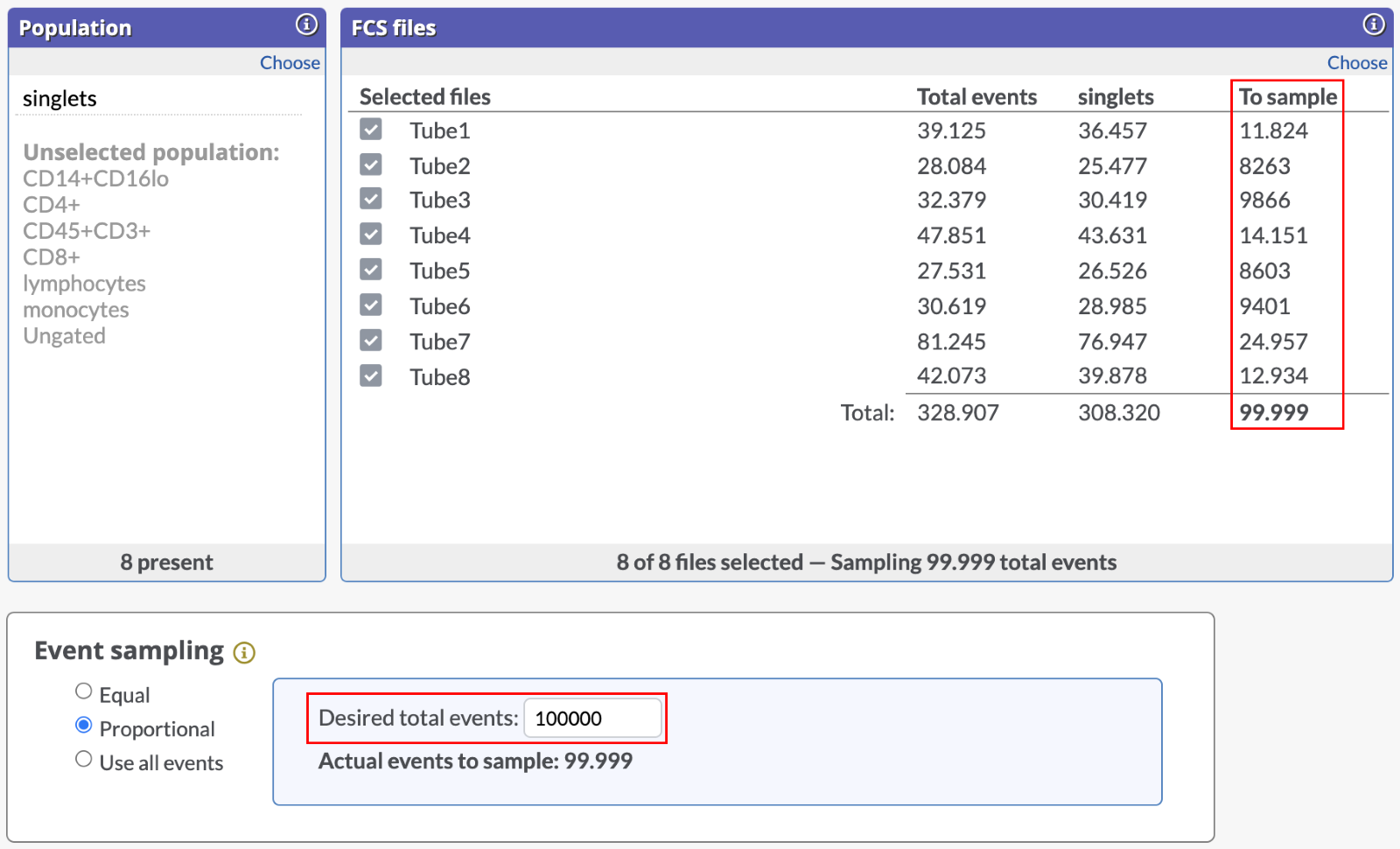Click the Desired total events field
This screenshot has height=849, width=1400.
[592, 719]
